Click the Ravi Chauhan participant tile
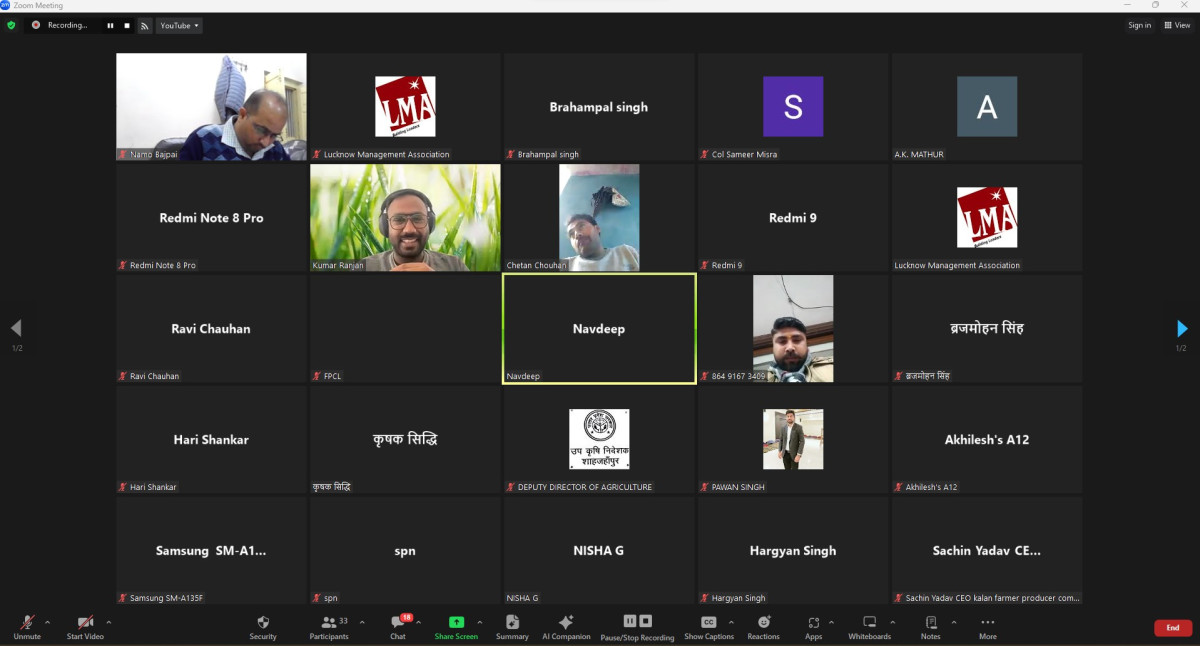1200x646 pixels. [211, 329]
